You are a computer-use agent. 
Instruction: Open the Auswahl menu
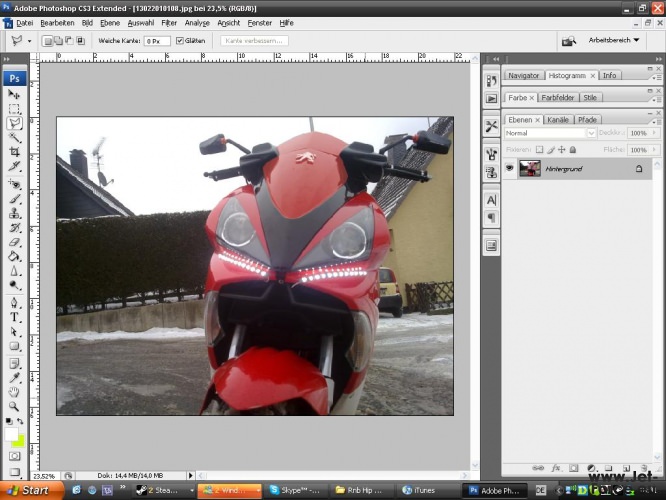pyautogui.click(x=141, y=23)
